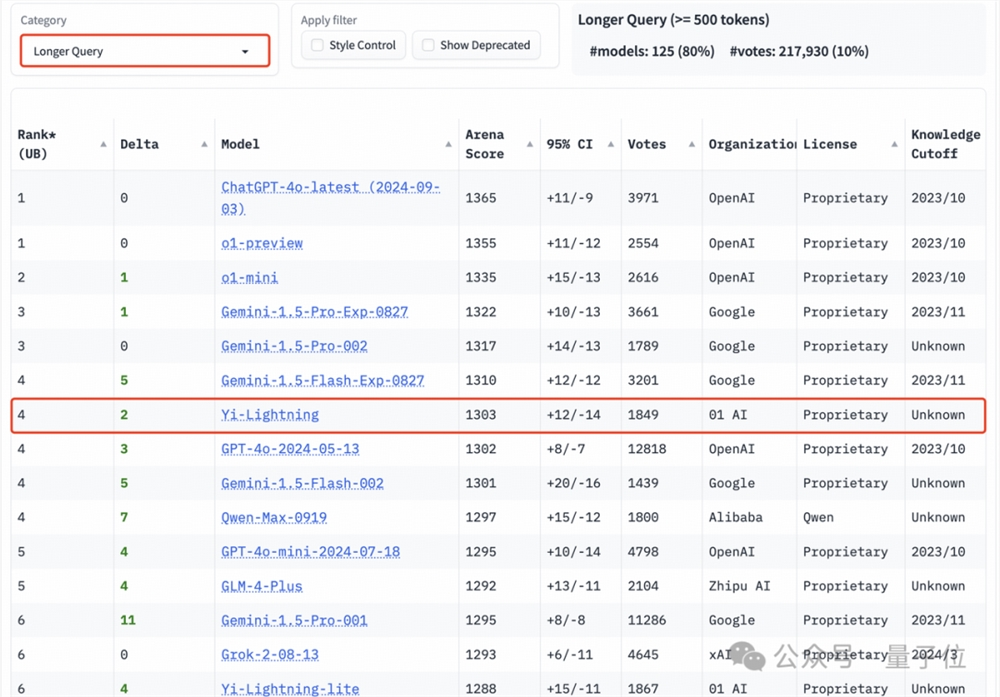Open ChatGPT-4o-latest (2024-09-03) model link
This screenshot has width=1000, height=697.
pos(330,198)
